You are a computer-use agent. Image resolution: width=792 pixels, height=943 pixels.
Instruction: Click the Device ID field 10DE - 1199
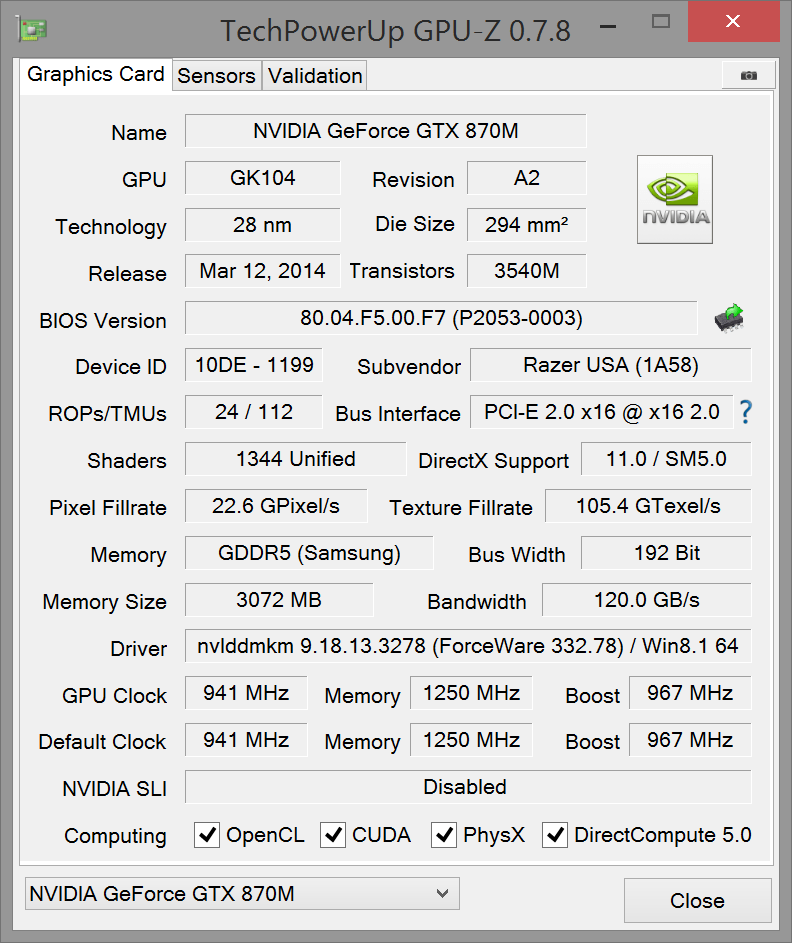tap(254, 365)
